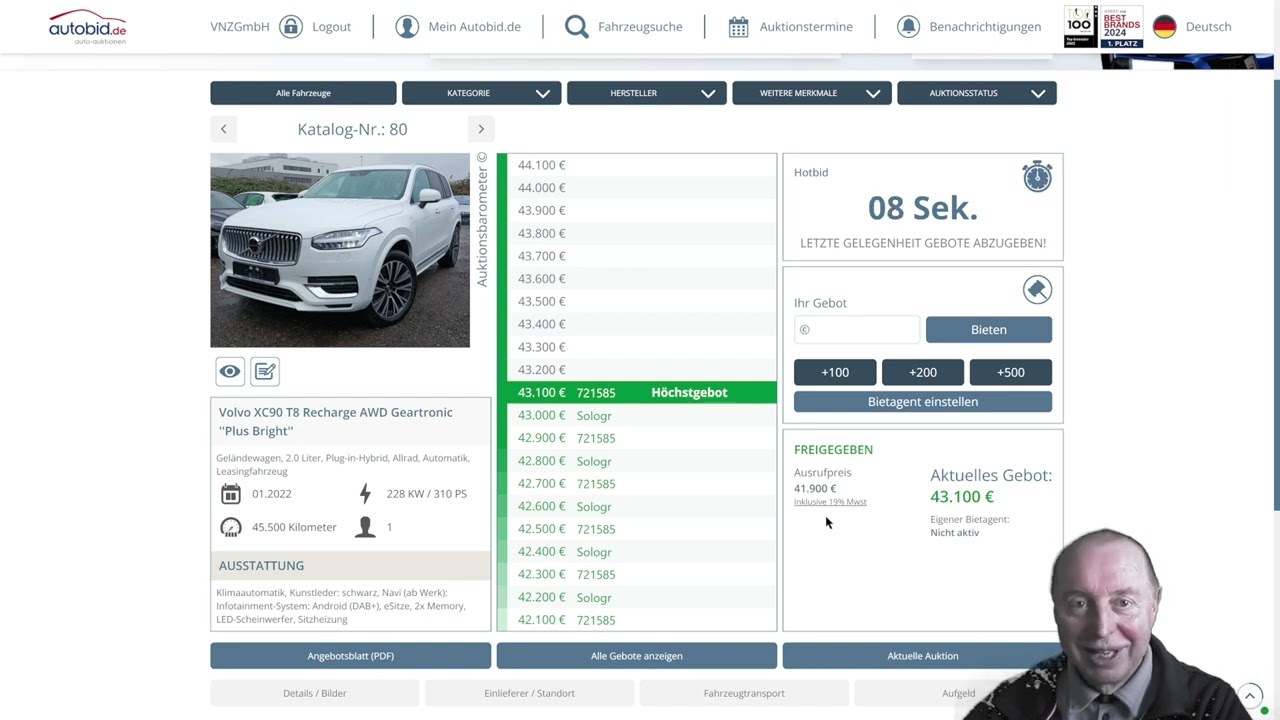The width and height of the screenshot is (1280, 720).
Task: Click the Inklusive 19% Mwst link
Action: click(x=830, y=502)
